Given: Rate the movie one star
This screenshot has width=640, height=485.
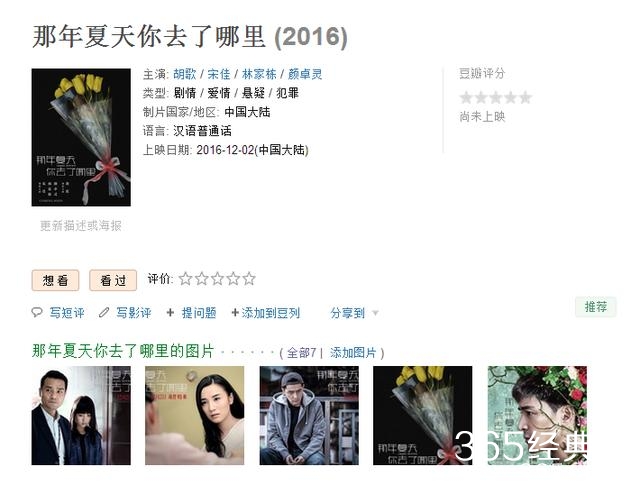Looking at the screenshot, I should click(185, 279).
